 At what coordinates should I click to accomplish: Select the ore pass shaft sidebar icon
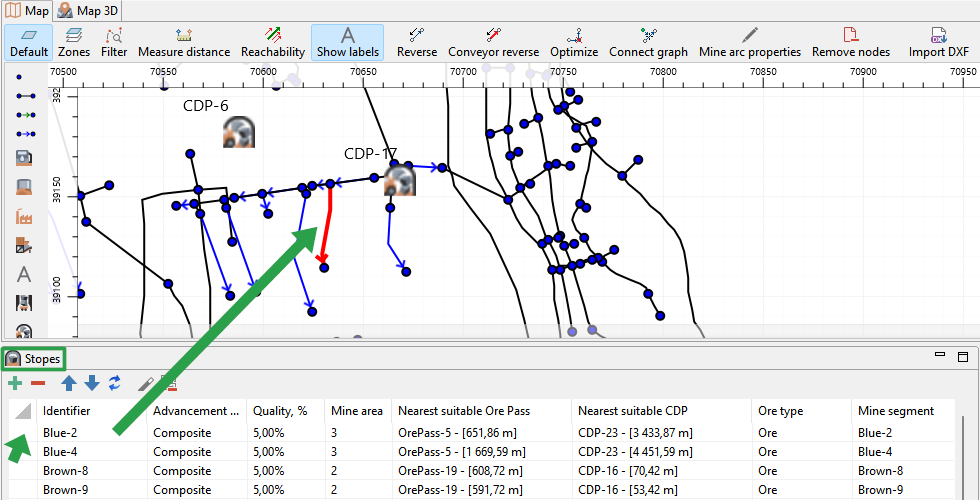point(24,303)
